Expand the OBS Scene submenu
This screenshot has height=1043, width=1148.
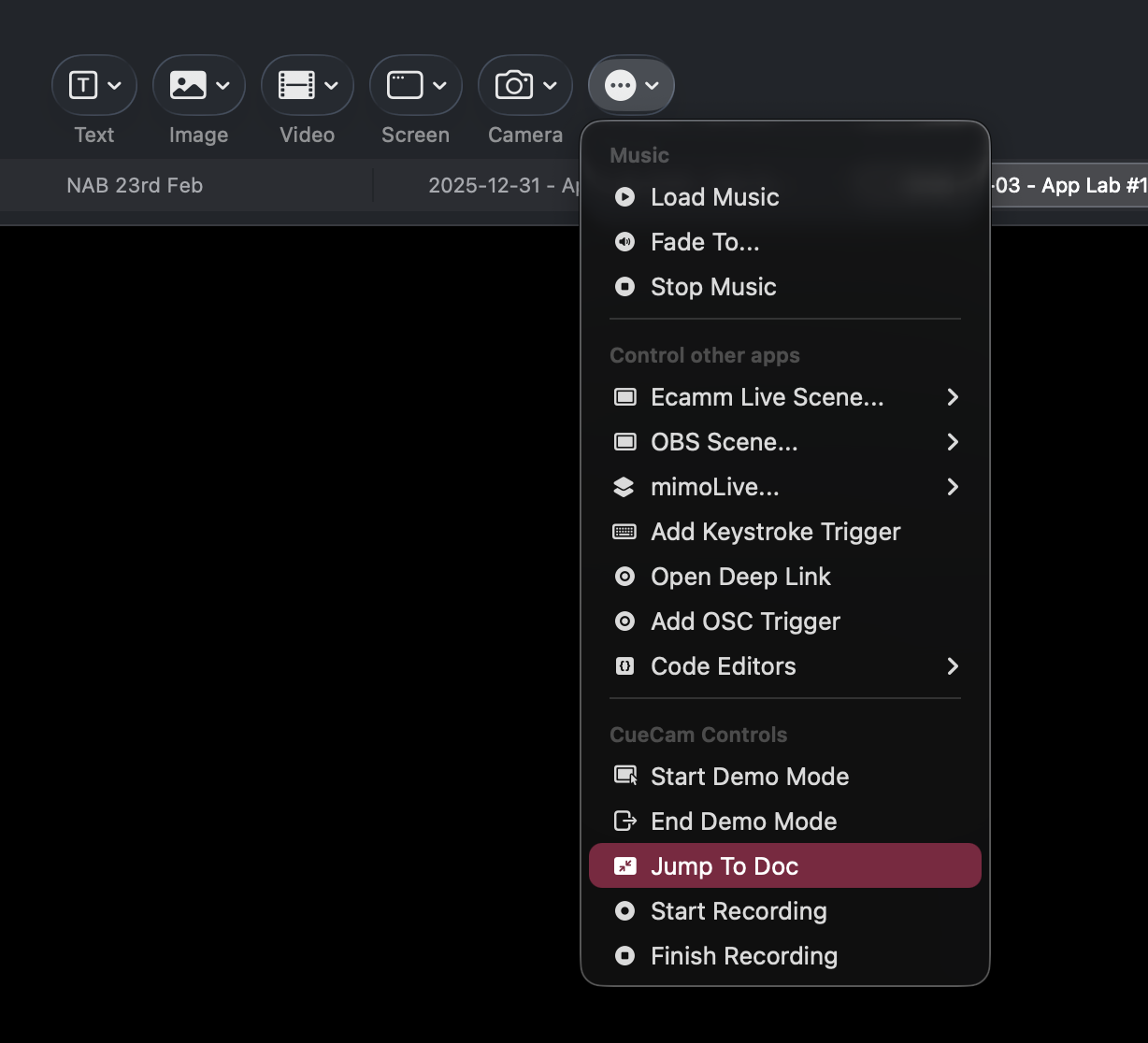point(952,442)
